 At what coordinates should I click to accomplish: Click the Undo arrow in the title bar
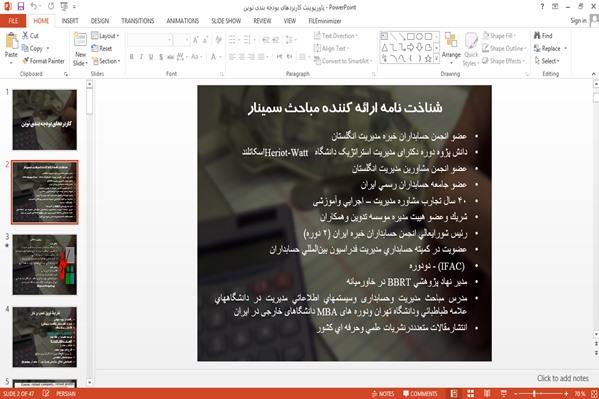tap(34, 6)
